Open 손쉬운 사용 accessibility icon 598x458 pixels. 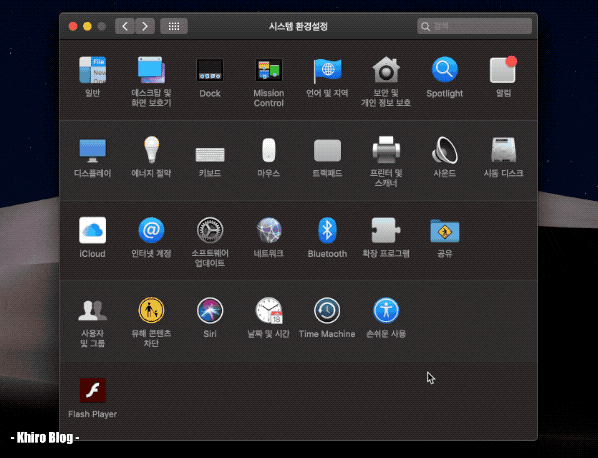point(386,310)
